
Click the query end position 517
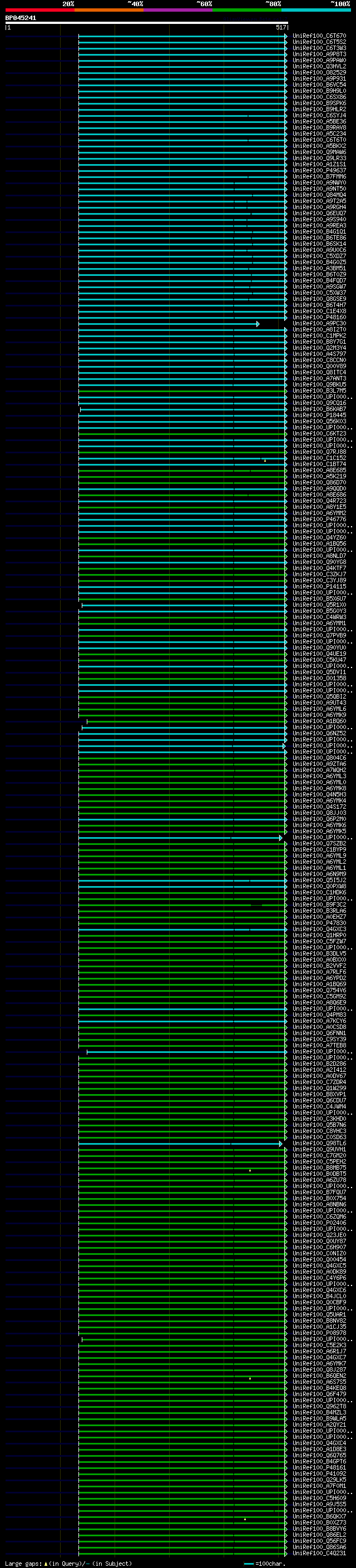pos(280,27)
